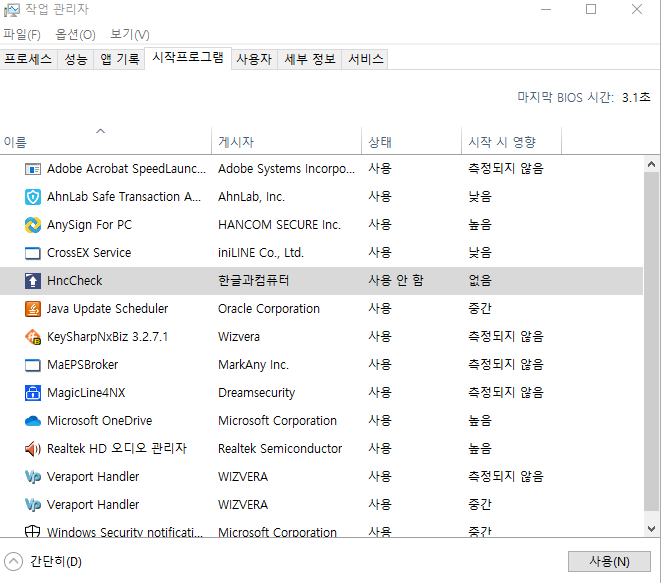
Task: Sort by the 게시자 column header
Action: (287, 141)
